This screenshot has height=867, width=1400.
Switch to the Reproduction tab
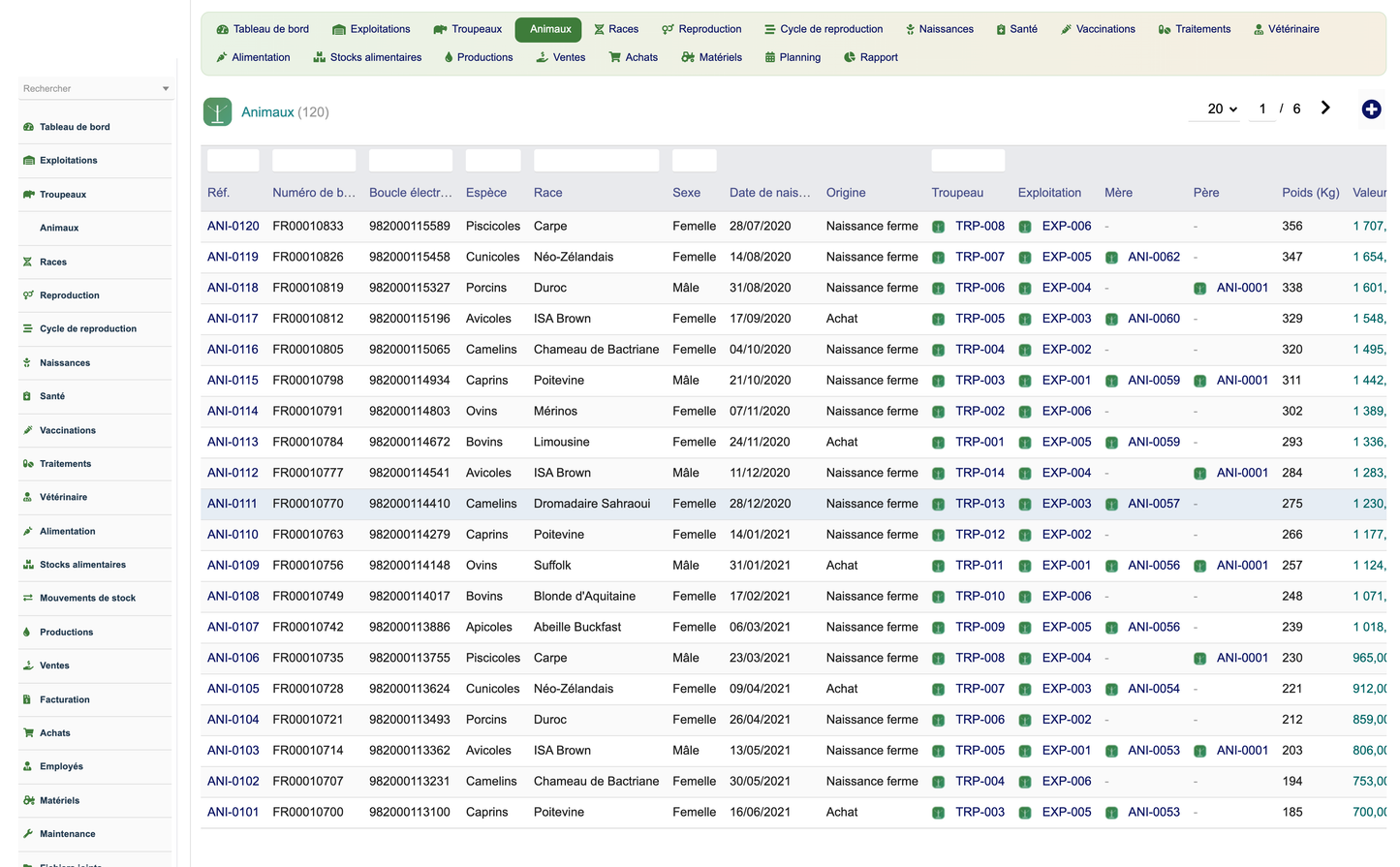tap(701, 30)
